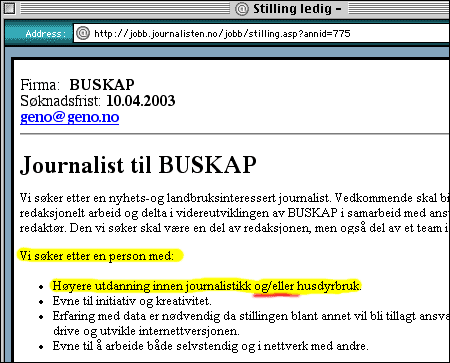Screen dimensions: 450x363
Task: Click the page icon beside Stilling ledig title
Action: [242, 9]
